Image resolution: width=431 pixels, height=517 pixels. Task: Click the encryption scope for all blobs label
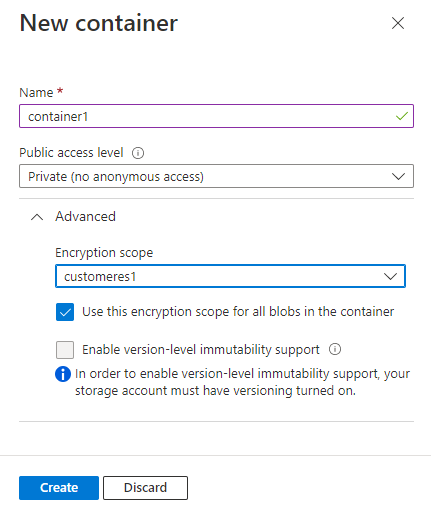click(x=238, y=312)
